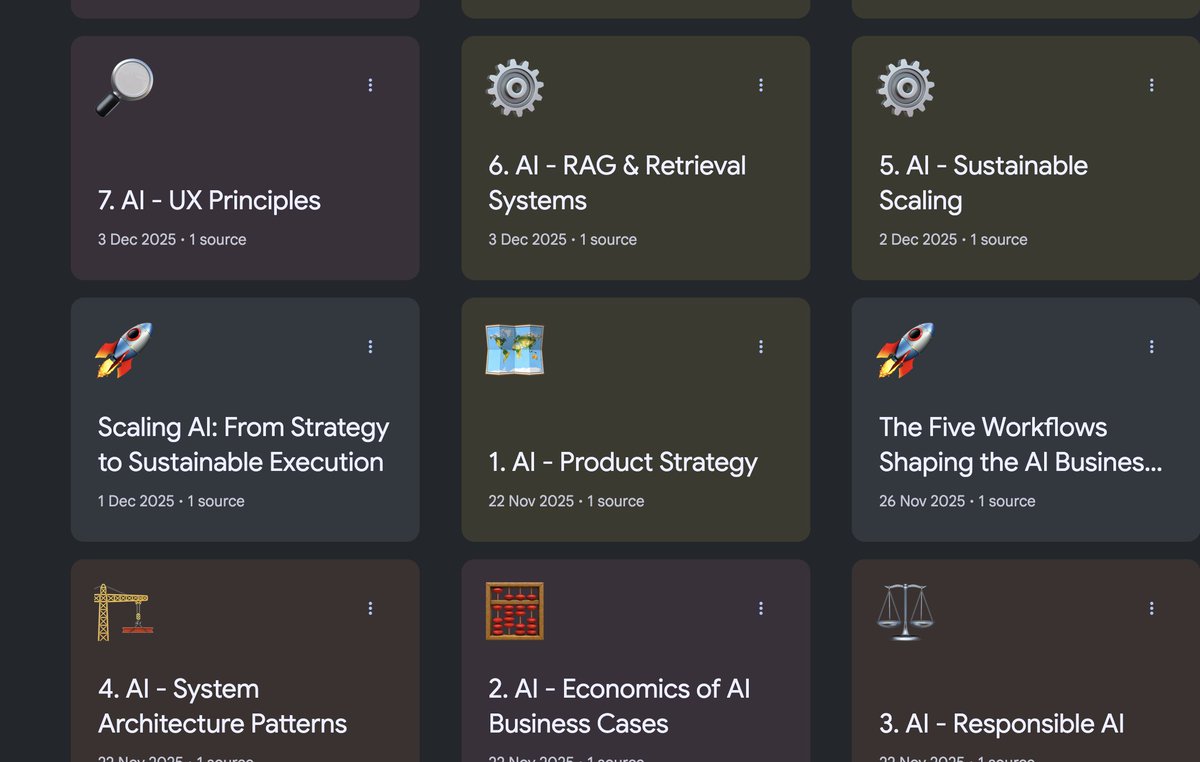Click the balance scale emoji on Responsible AI card
Viewport: 1200px width, 762px height.
pos(906,611)
